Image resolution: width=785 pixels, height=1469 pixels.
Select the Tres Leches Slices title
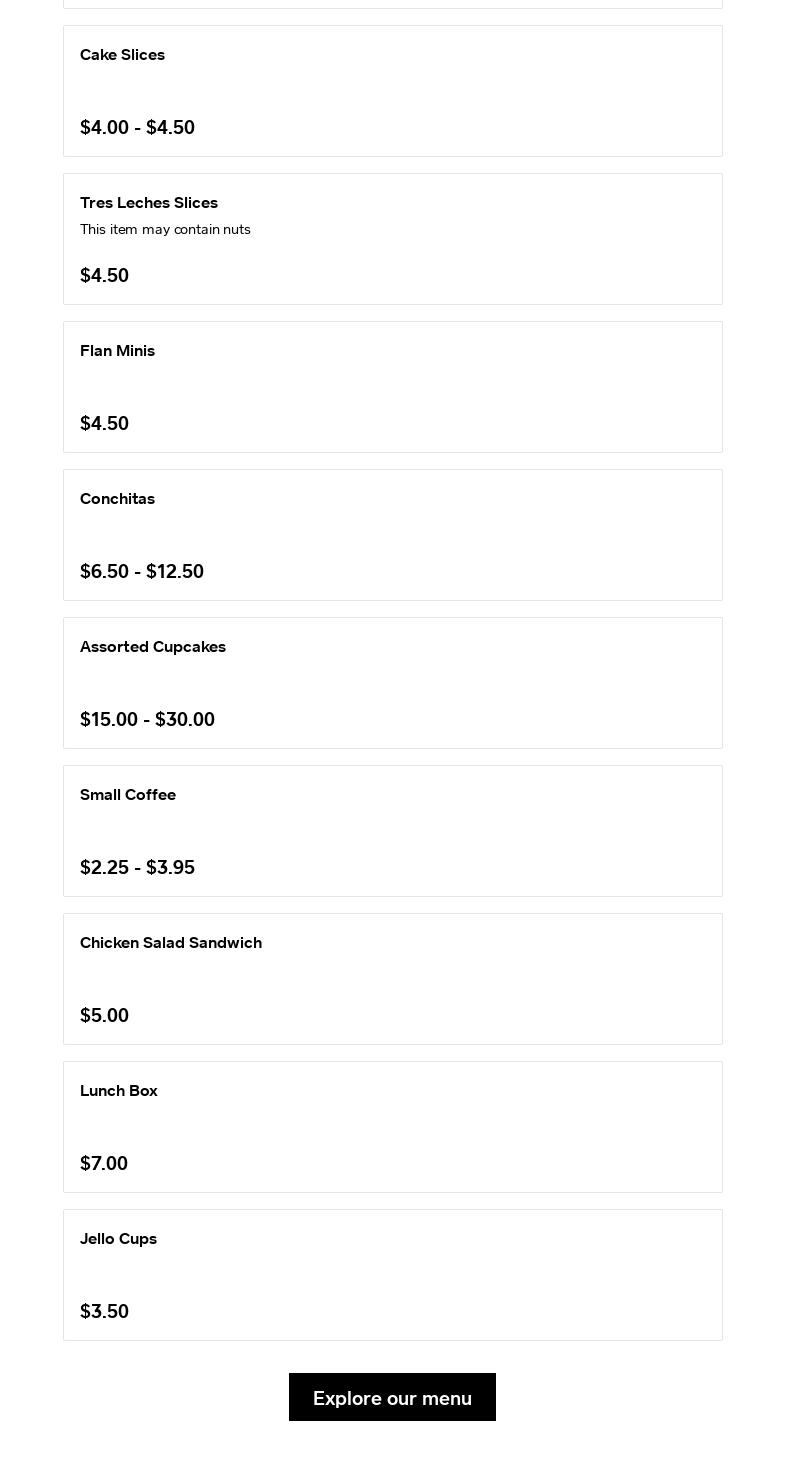149,203
